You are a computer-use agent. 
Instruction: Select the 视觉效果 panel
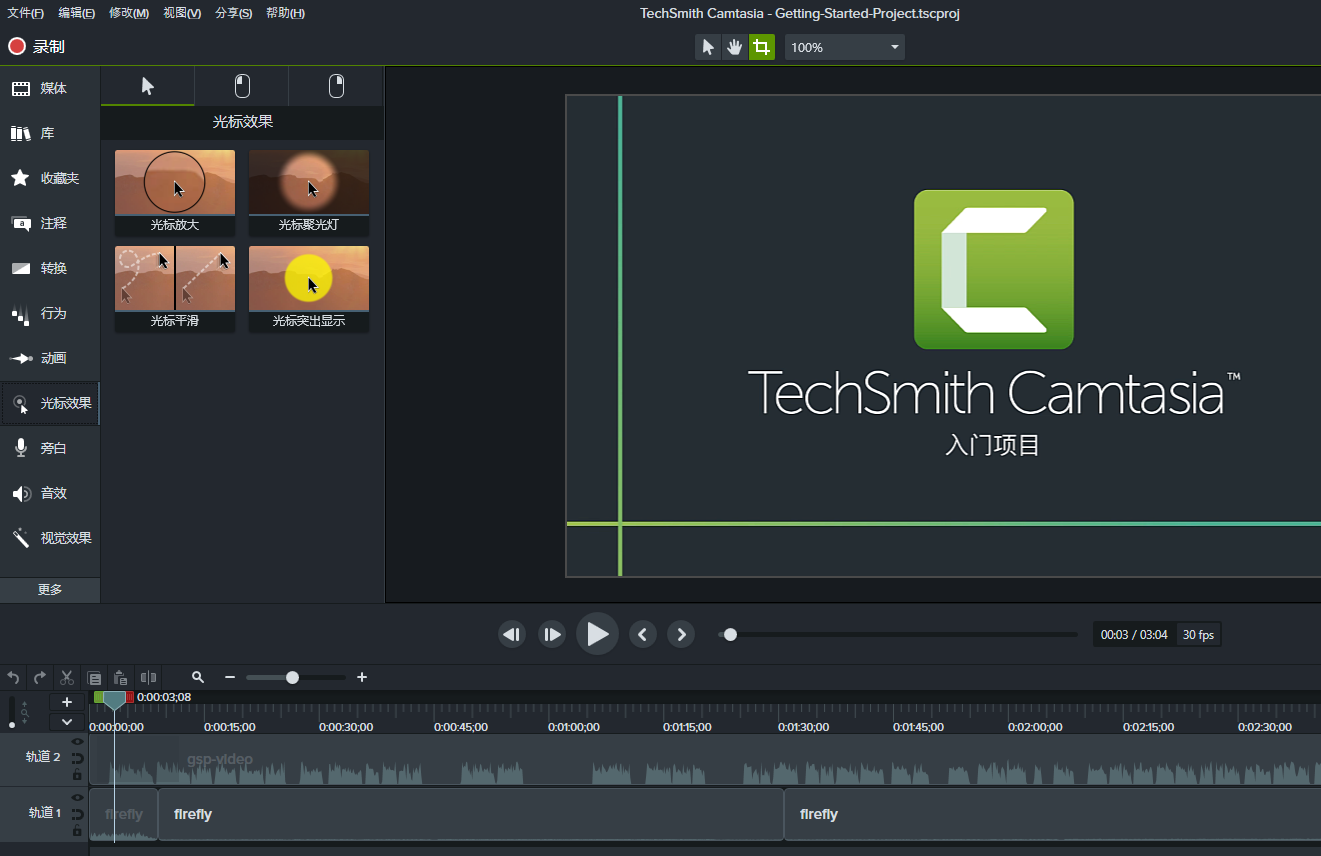coord(49,538)
